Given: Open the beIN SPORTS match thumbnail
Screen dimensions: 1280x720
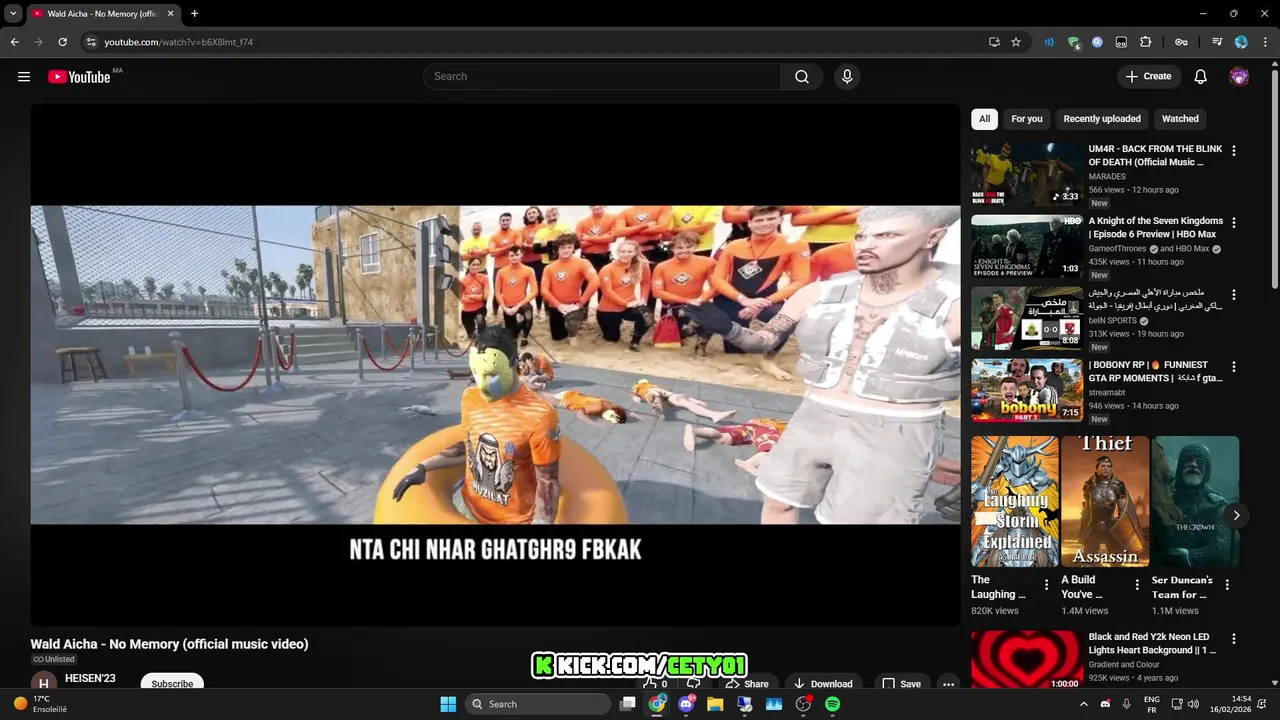Looking at the screenshot, I should 1027,318.
